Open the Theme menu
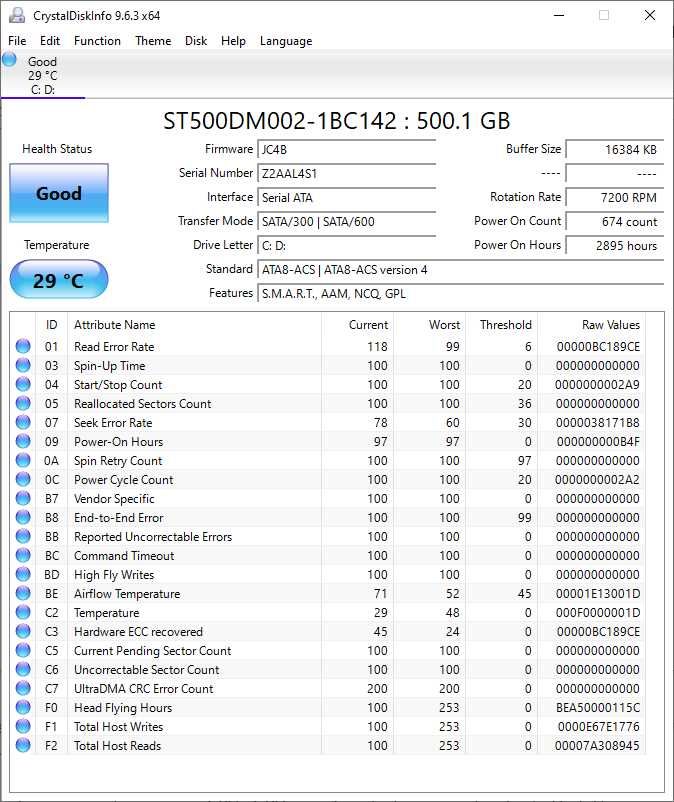The image size is (674, 802). pos(153,41)
